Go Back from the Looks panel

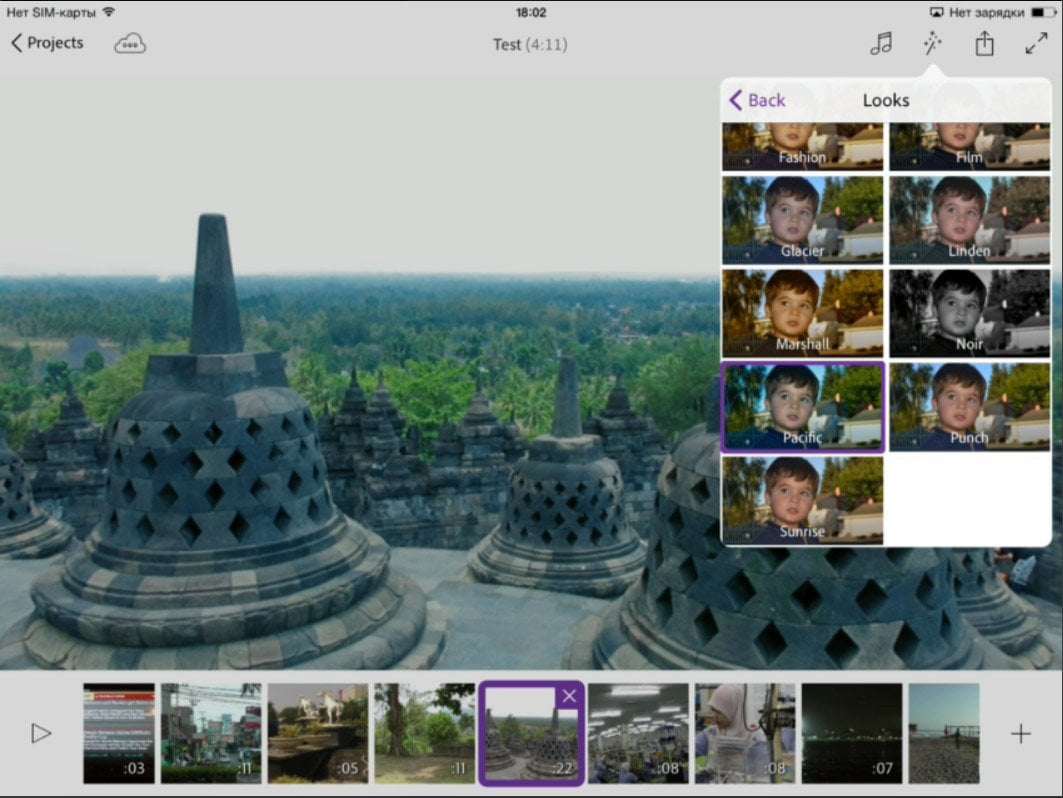[x=757, y=100]
